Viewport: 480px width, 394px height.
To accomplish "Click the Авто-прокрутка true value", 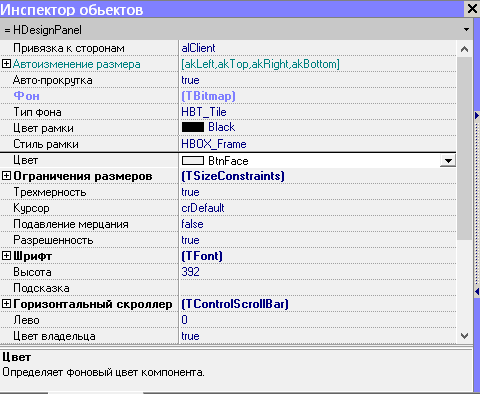I will coord(190,80).
